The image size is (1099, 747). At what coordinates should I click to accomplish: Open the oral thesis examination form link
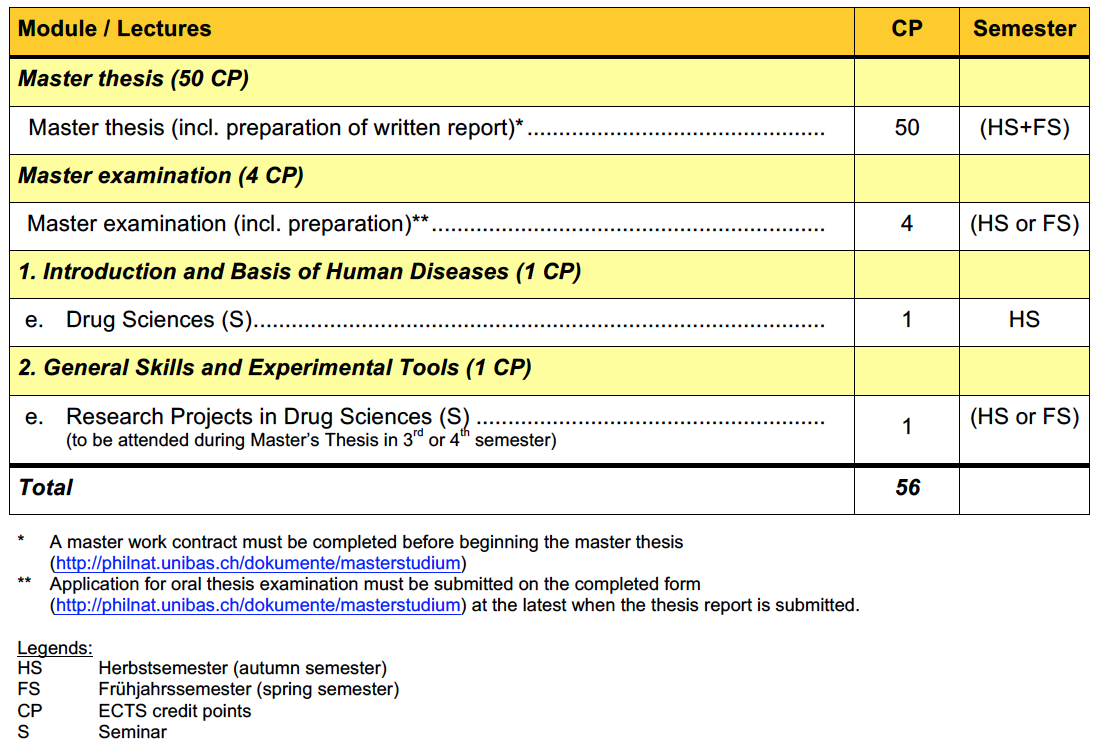(258, 605)
